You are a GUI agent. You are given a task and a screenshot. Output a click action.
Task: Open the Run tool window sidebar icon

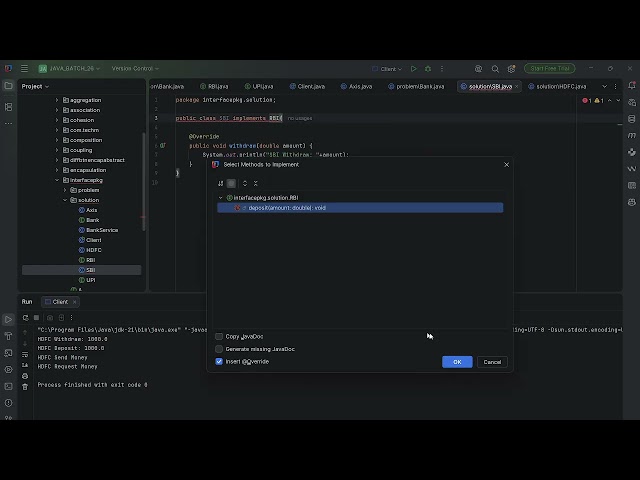coord(8,319)
